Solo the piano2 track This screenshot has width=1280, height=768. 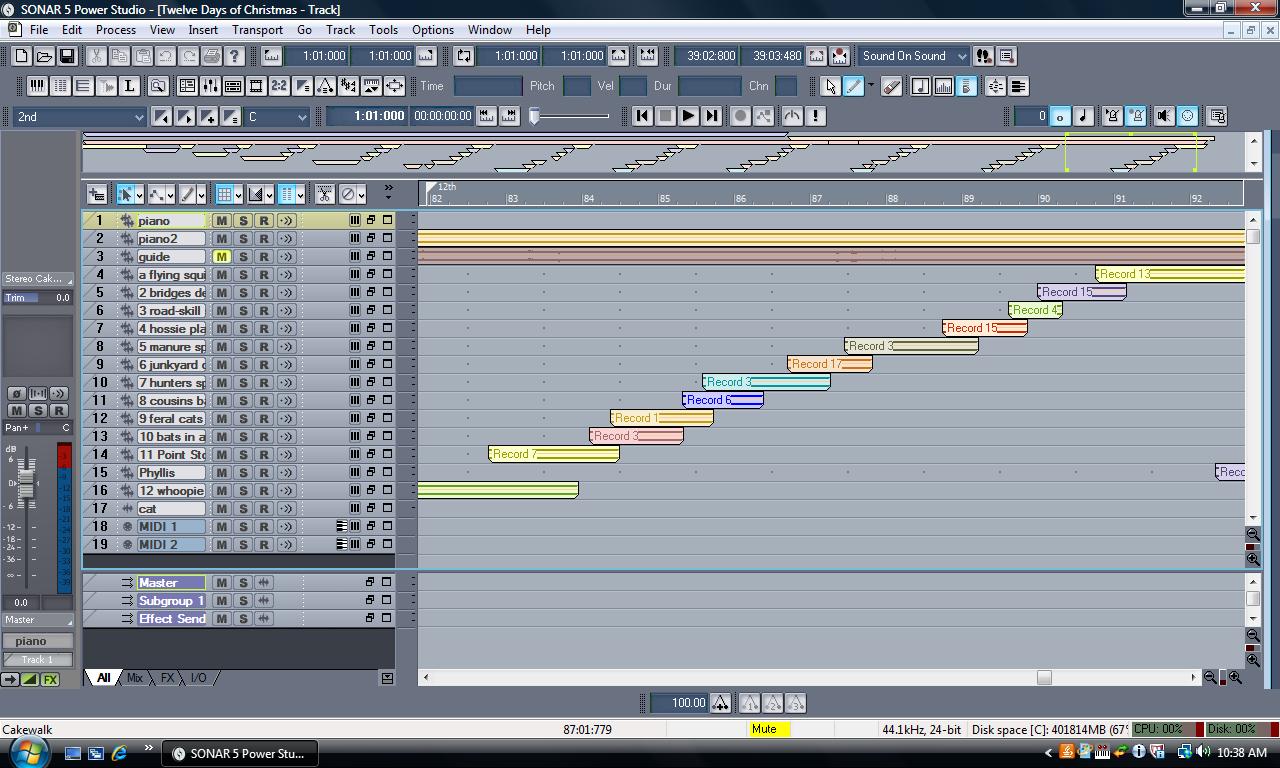click(242, 239)
